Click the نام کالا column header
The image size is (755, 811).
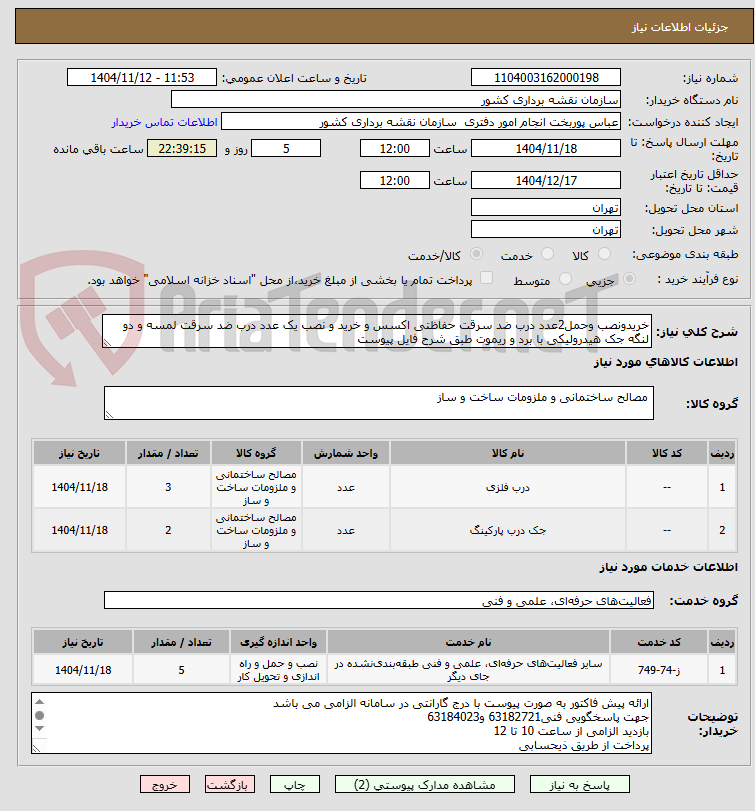[508, 453]
